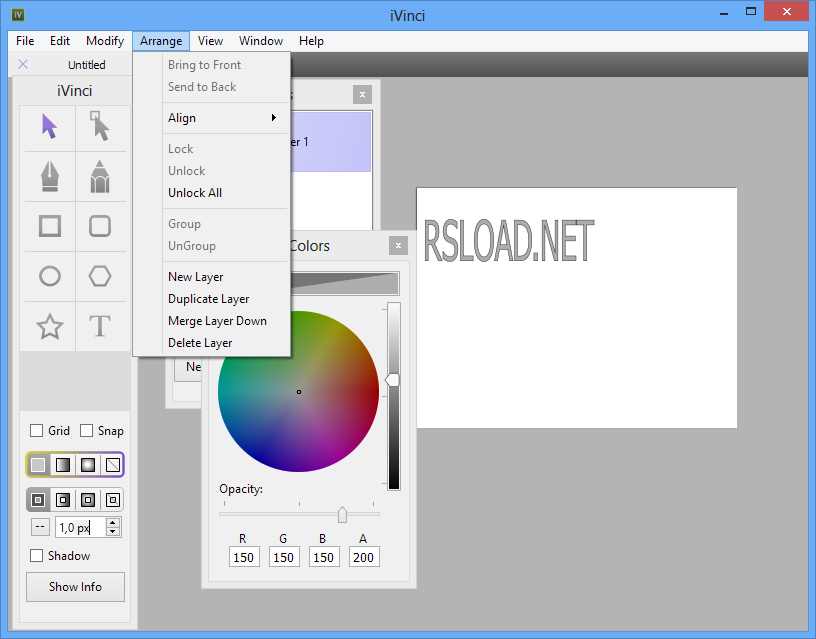
Task: Click the R value field
Action: [244, 557]
